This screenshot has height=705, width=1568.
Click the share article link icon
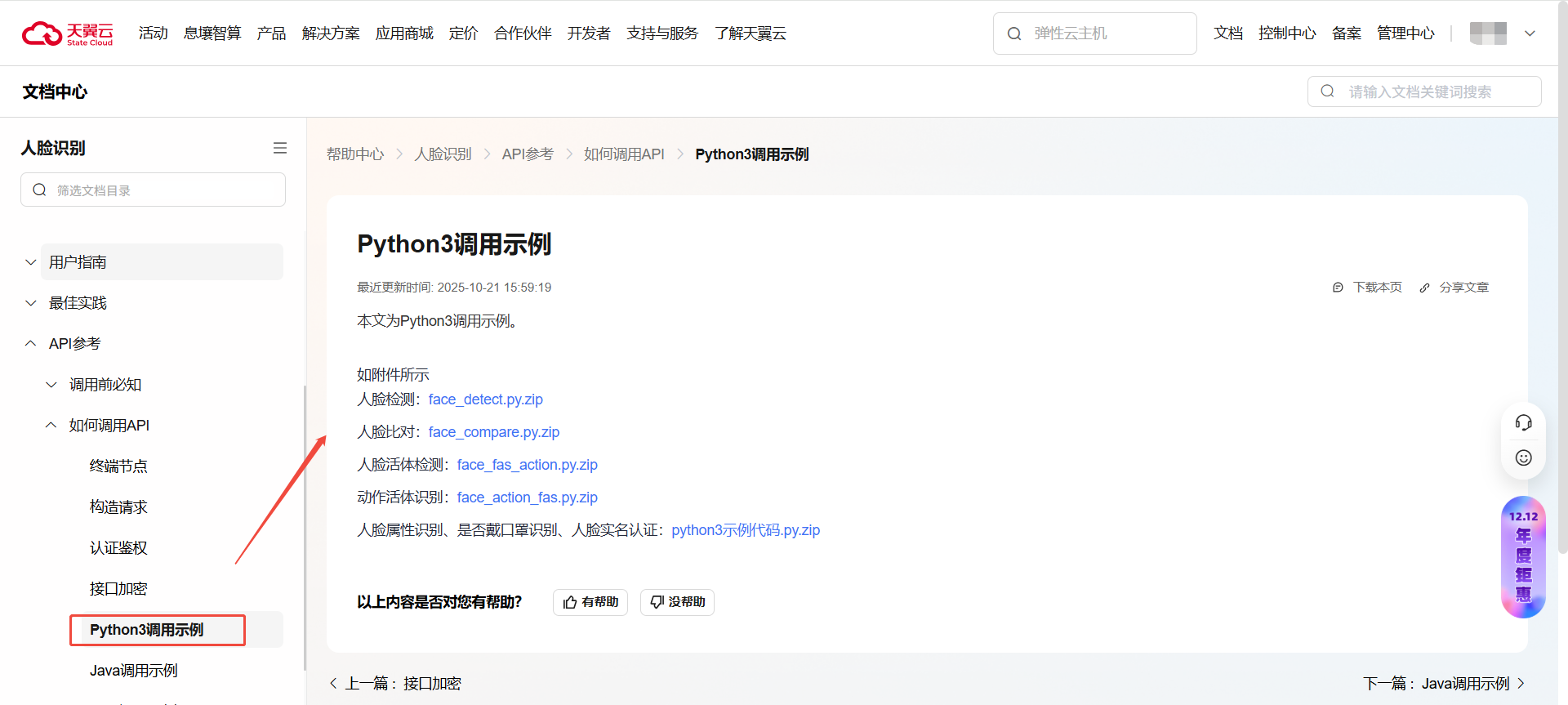pyautogui.click(x=1424, y=288)
